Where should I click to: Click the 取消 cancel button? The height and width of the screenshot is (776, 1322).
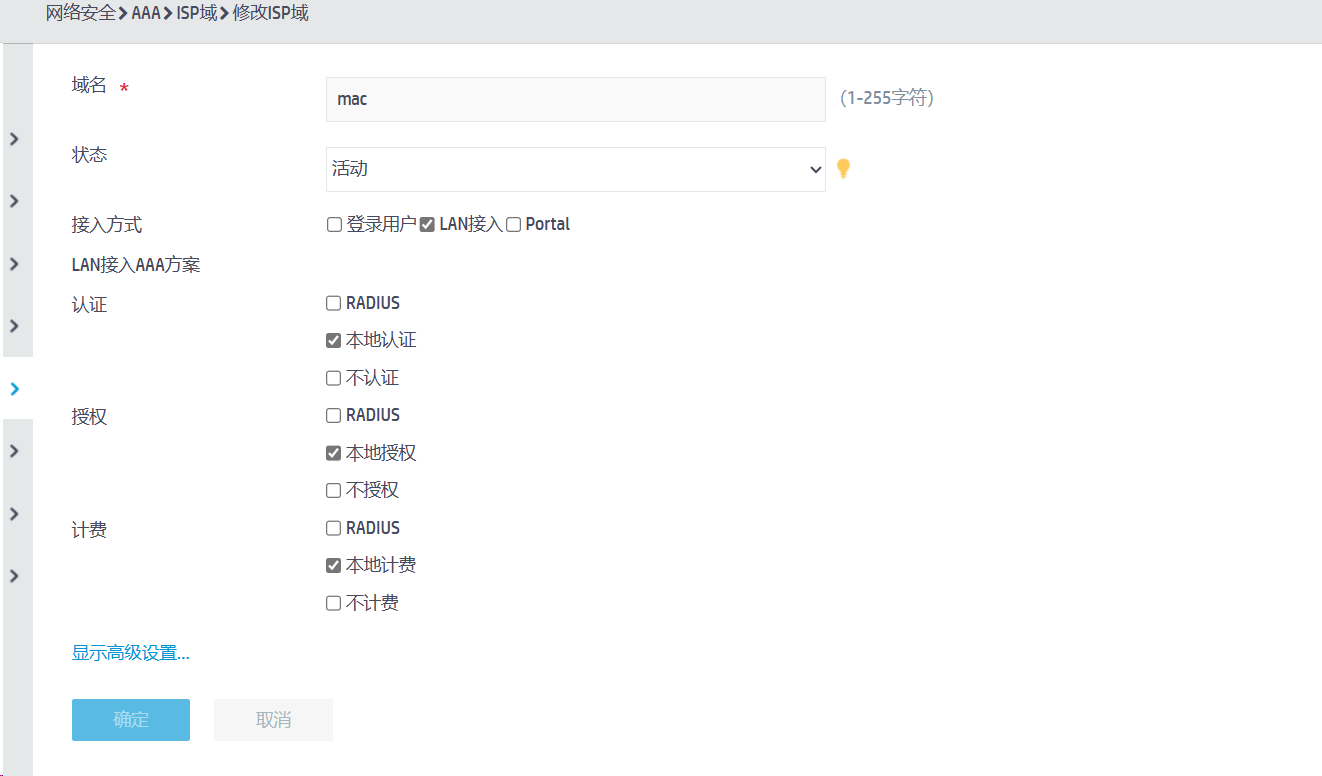273,720
